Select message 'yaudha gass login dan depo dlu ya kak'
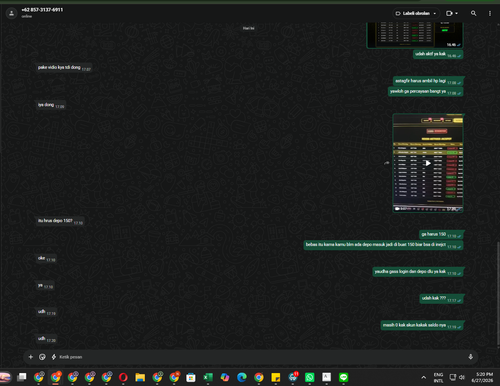This screenshot has width=500, height=386. [418, 272]
